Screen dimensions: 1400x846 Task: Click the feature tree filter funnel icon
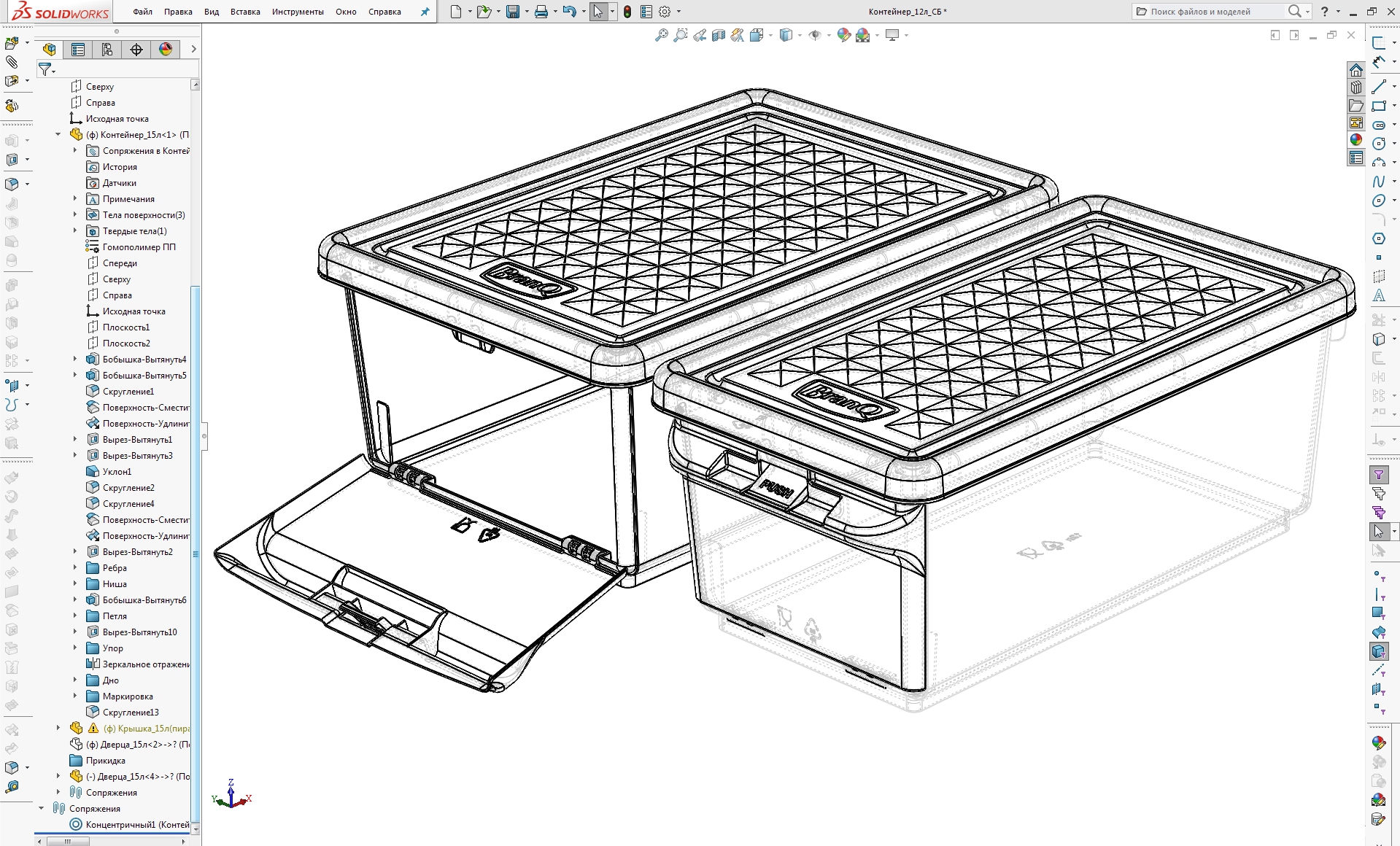tap(45, 69)
